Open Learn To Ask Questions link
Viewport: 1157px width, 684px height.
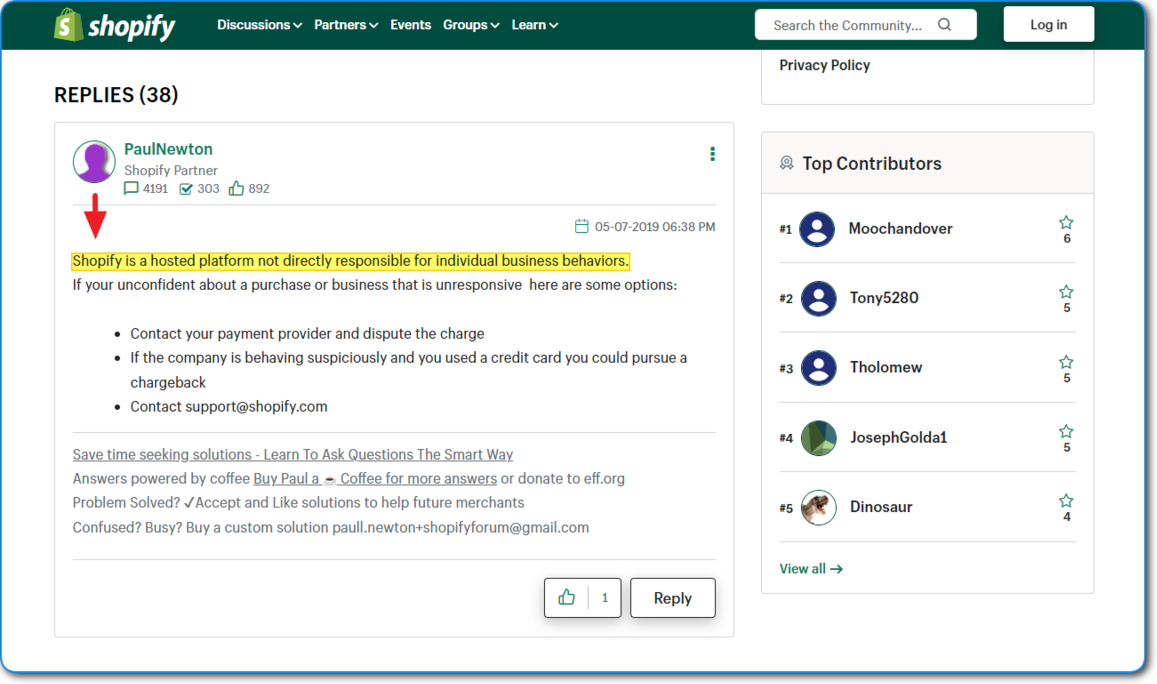pos(292,455)
